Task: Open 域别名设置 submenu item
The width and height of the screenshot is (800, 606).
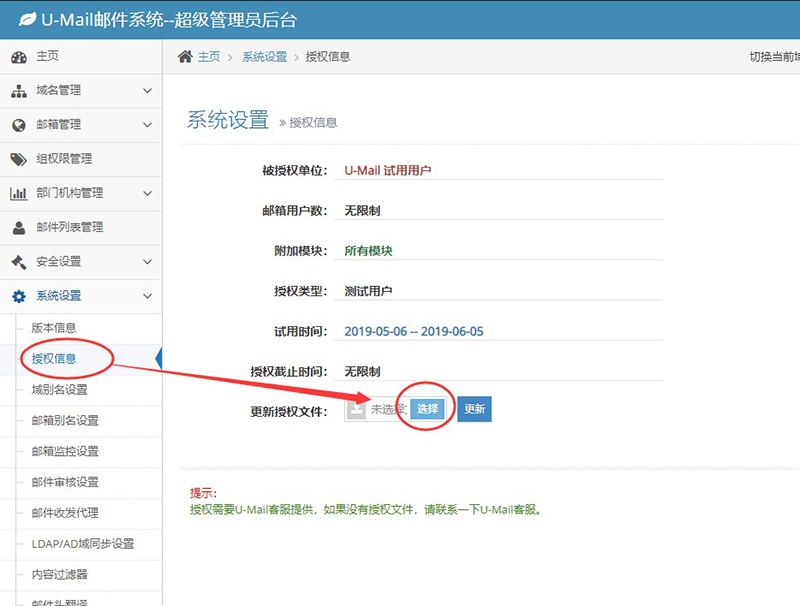Action: pos(59,389)
